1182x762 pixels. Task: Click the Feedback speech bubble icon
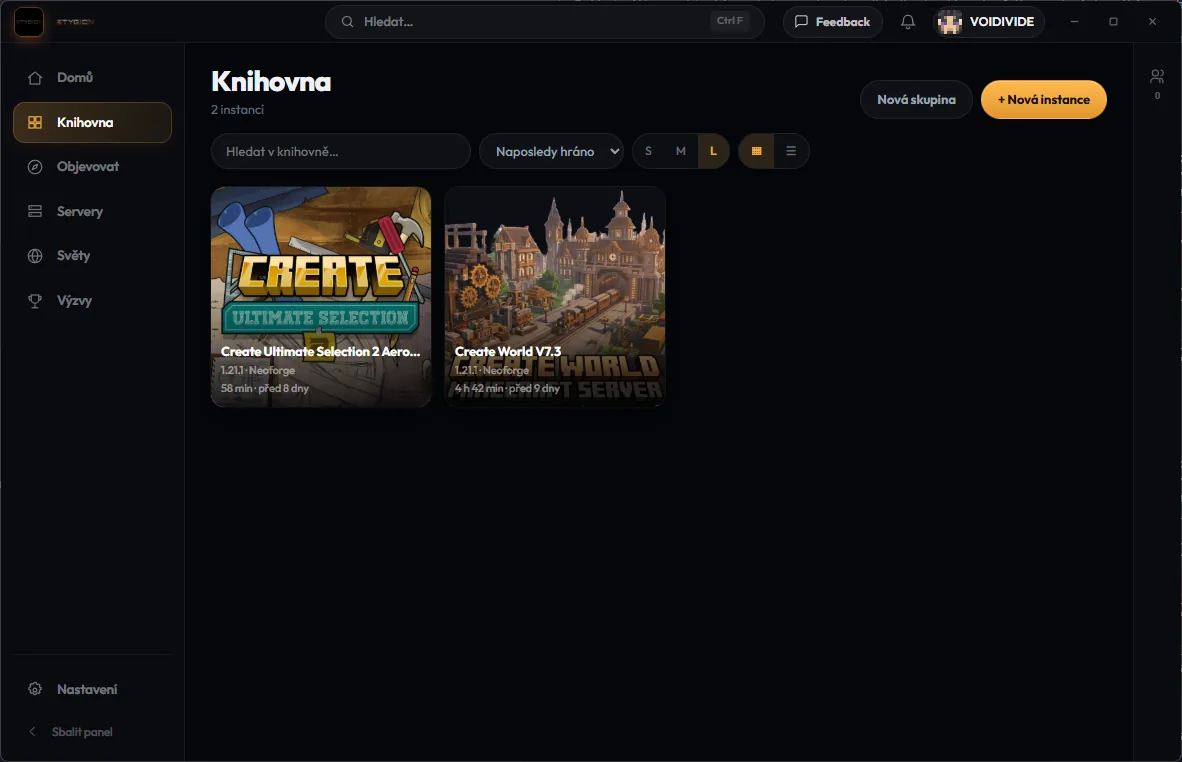tap(801, 22)
